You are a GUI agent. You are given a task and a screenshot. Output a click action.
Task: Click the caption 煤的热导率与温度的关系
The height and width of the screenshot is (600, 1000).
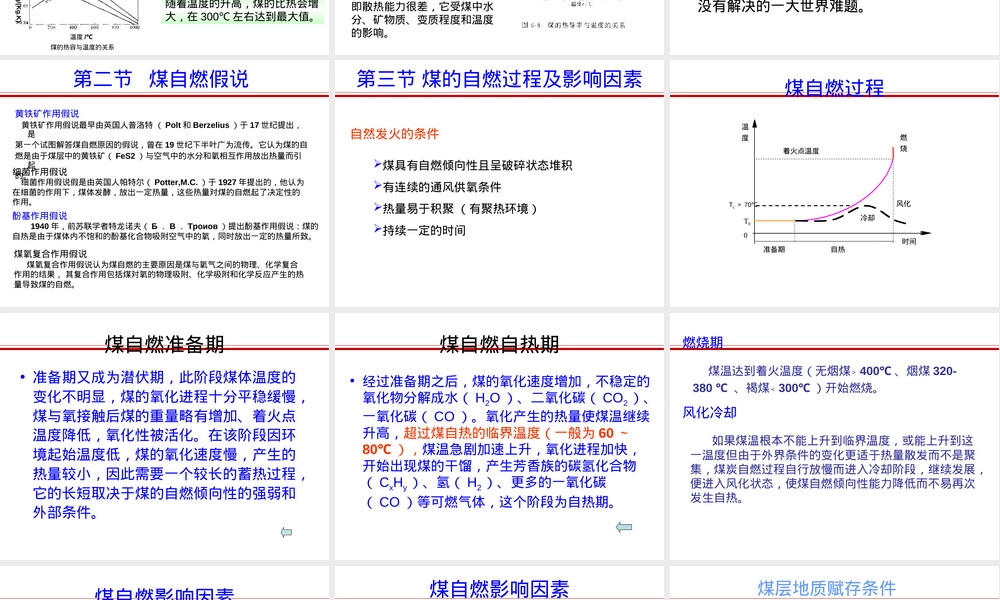[586, 26]
